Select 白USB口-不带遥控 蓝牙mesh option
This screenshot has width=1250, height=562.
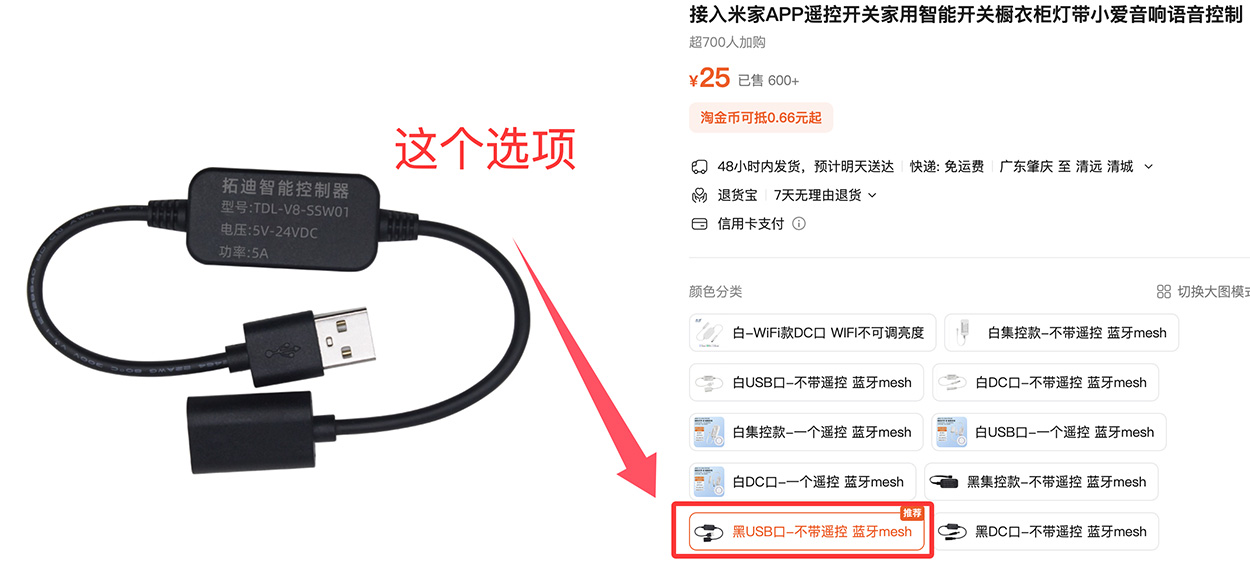point(807,383)
